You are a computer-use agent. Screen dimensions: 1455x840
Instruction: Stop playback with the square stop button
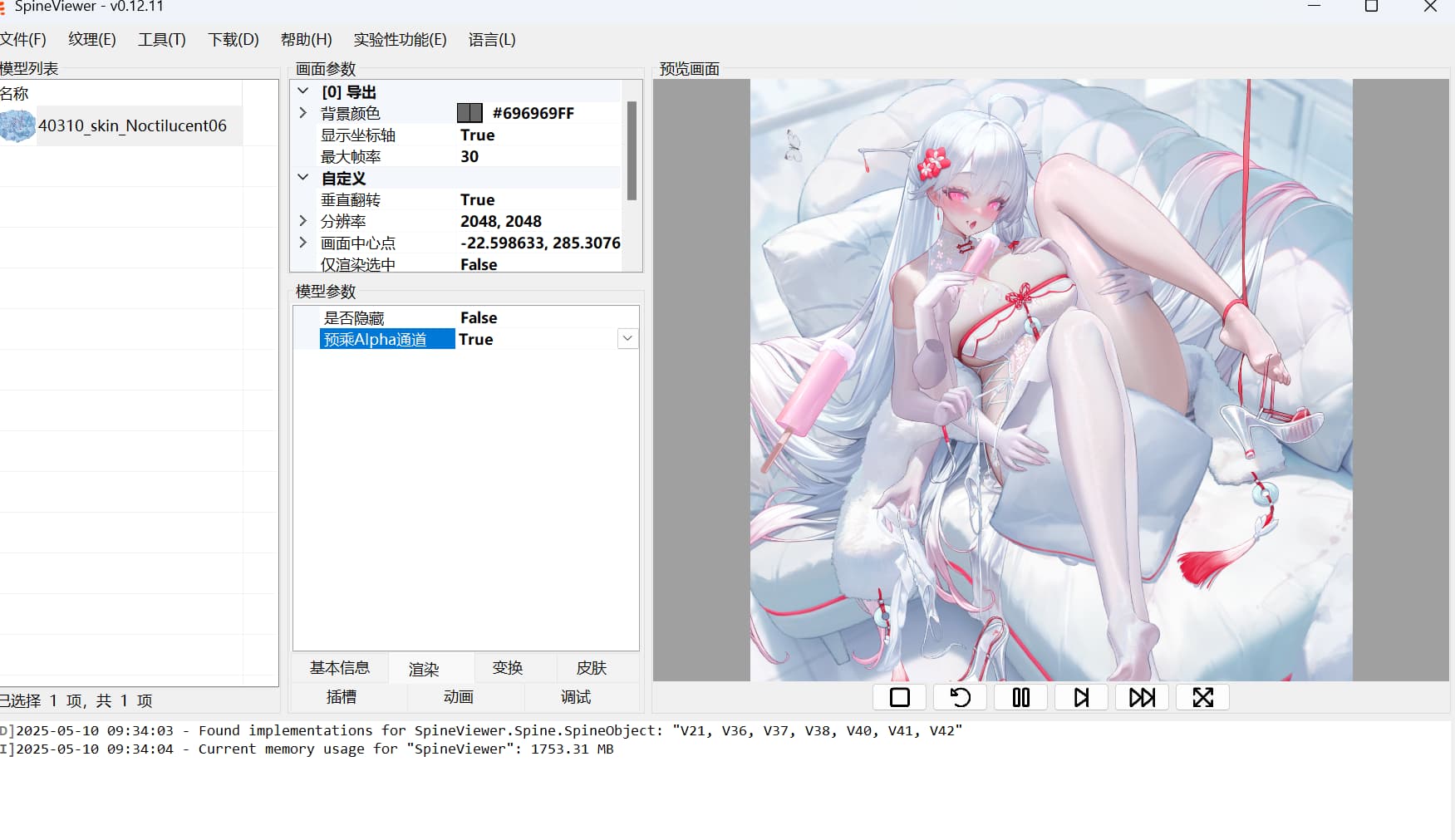(899, 697)
